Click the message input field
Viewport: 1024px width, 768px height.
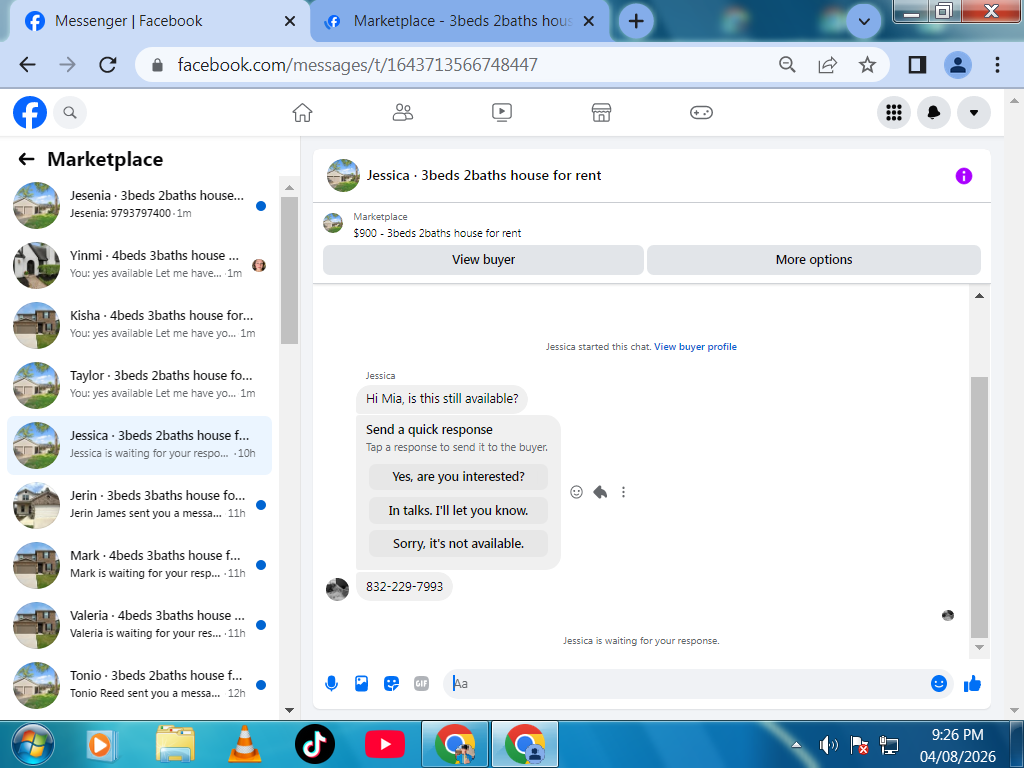pyautogui.click(x=686, y=684)
